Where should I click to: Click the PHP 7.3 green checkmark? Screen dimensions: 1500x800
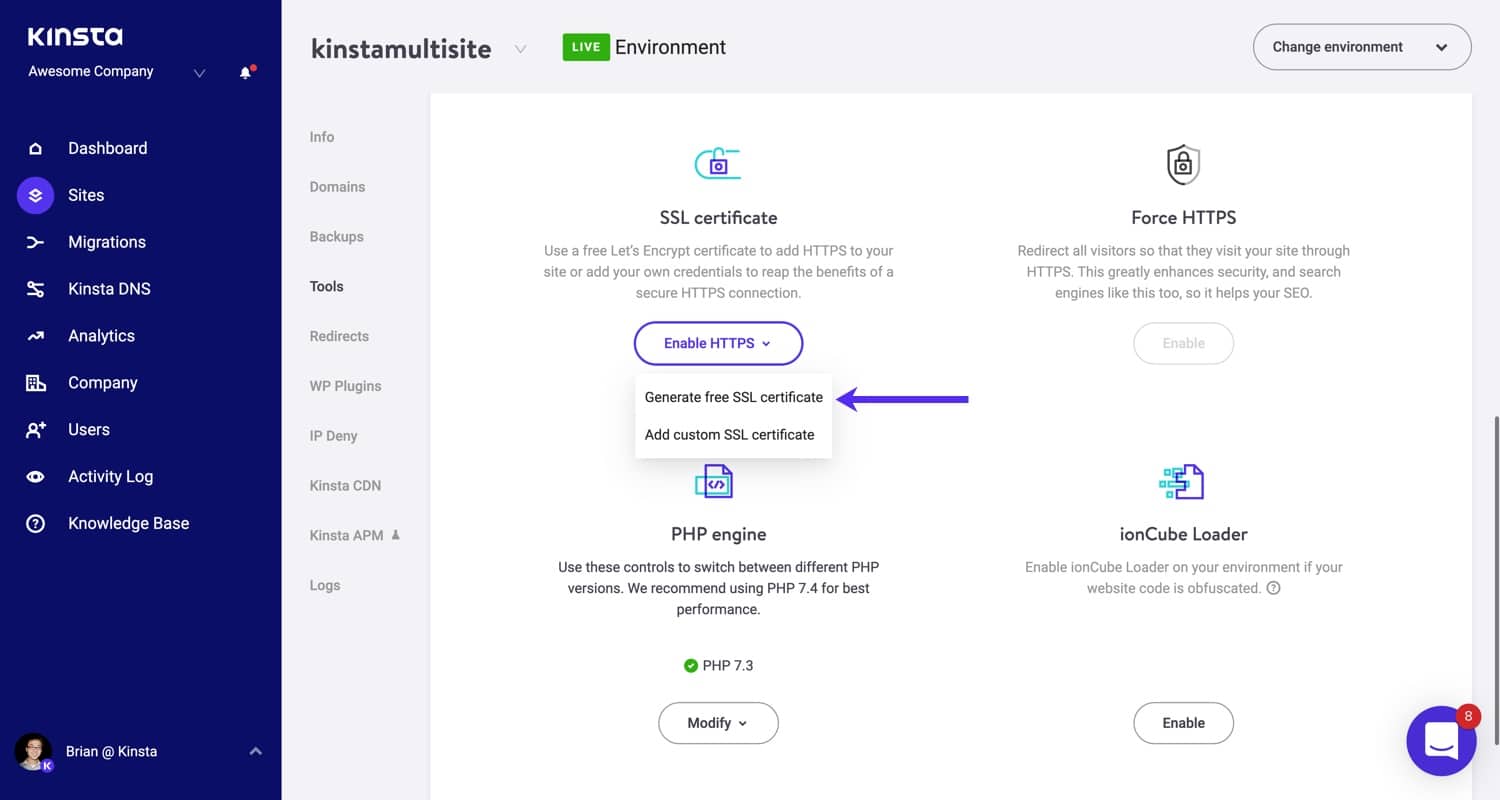(690, 665)
